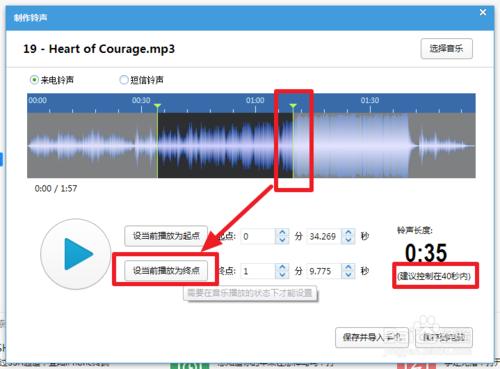Click the 0:35 ringtone length value
The width and height of the screenshot is (500, 369).
(x=426, y=253)
